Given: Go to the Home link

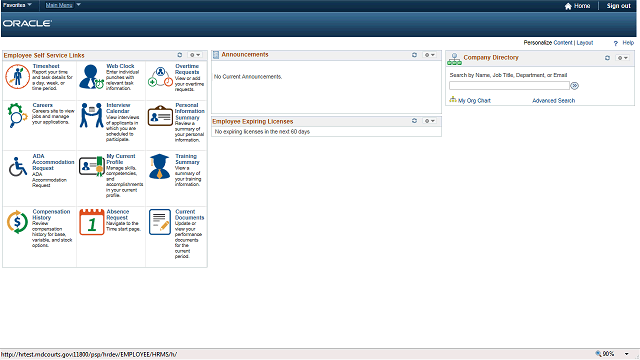Looking at the screenshot, I should (582, 6).
